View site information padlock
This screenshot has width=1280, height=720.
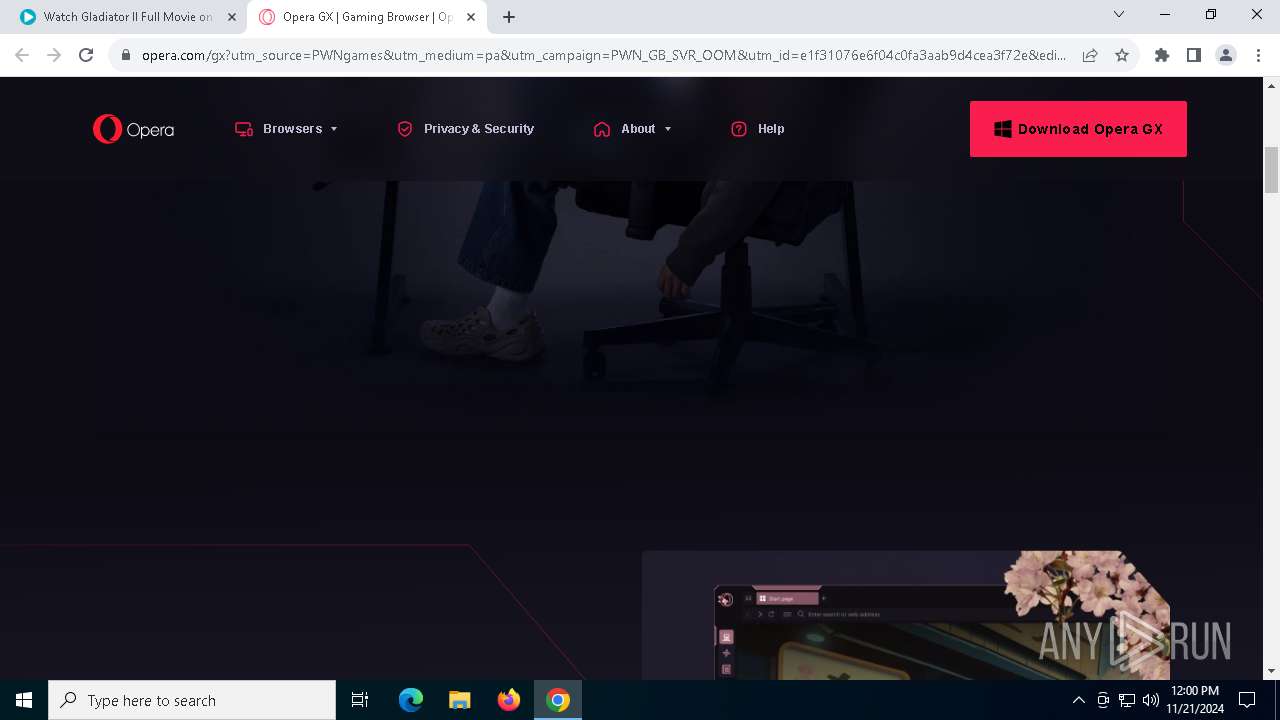click(x=126, y=56)
